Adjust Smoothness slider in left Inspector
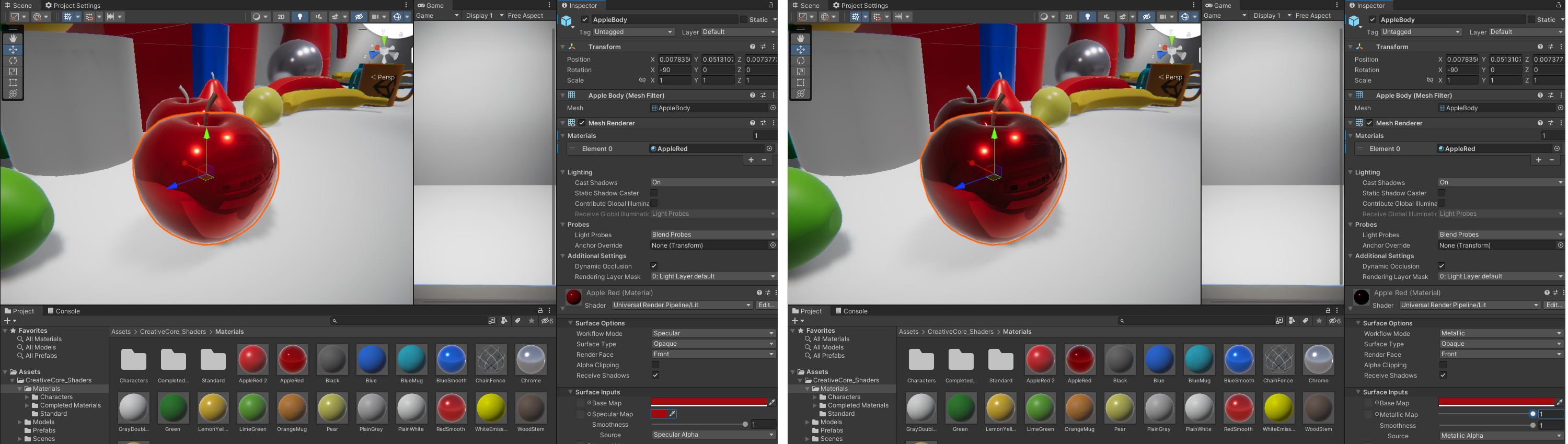 [x=700, y=425]
